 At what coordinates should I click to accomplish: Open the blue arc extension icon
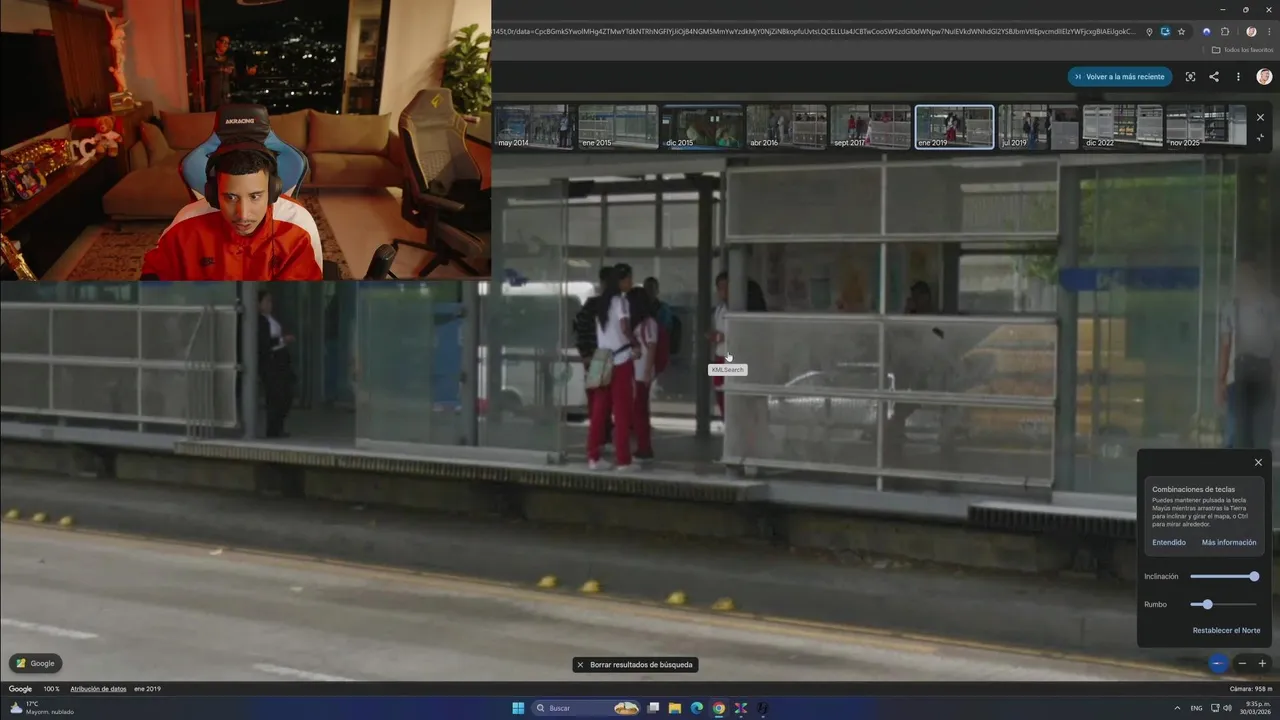pos(1206,32)
